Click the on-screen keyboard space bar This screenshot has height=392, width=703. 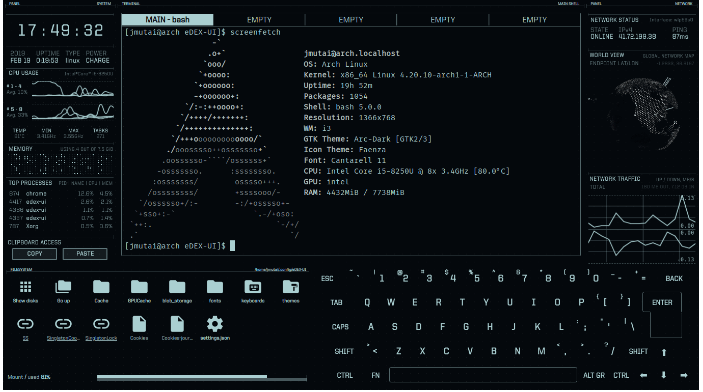click(x=483, y=375)
